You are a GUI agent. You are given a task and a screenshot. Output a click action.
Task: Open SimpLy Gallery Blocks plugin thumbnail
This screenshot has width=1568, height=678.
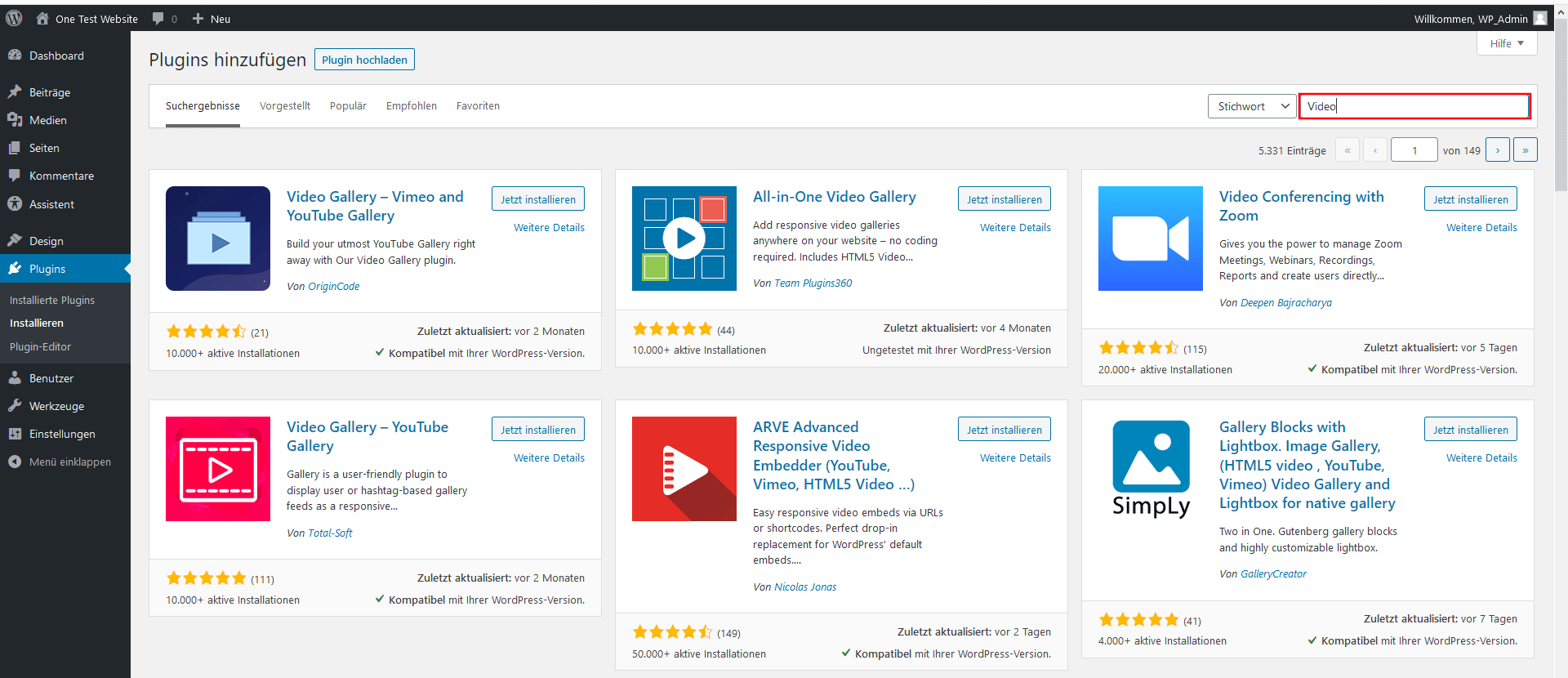click(1151, 469)
